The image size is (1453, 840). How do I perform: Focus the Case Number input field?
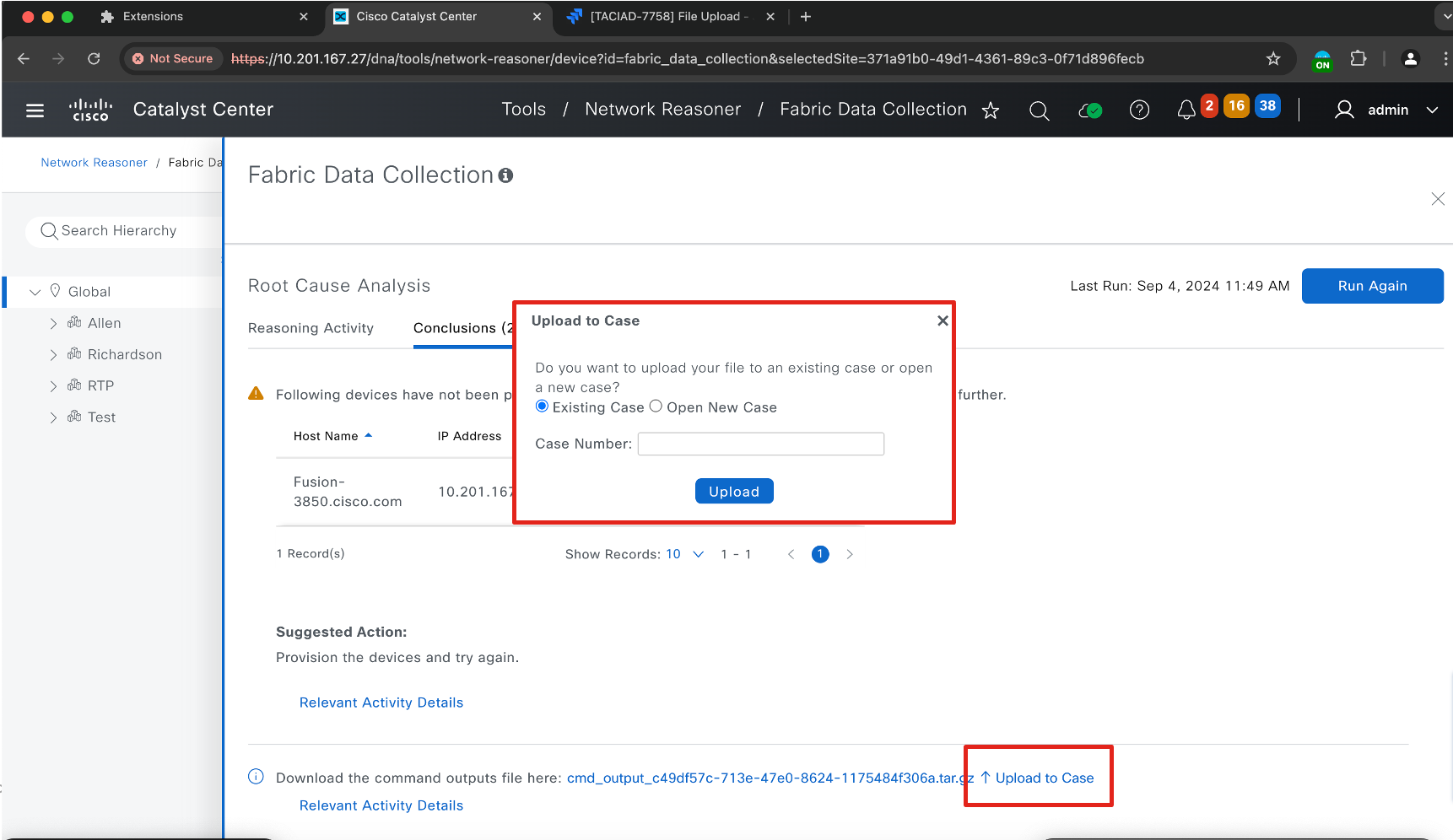(761, 444)
